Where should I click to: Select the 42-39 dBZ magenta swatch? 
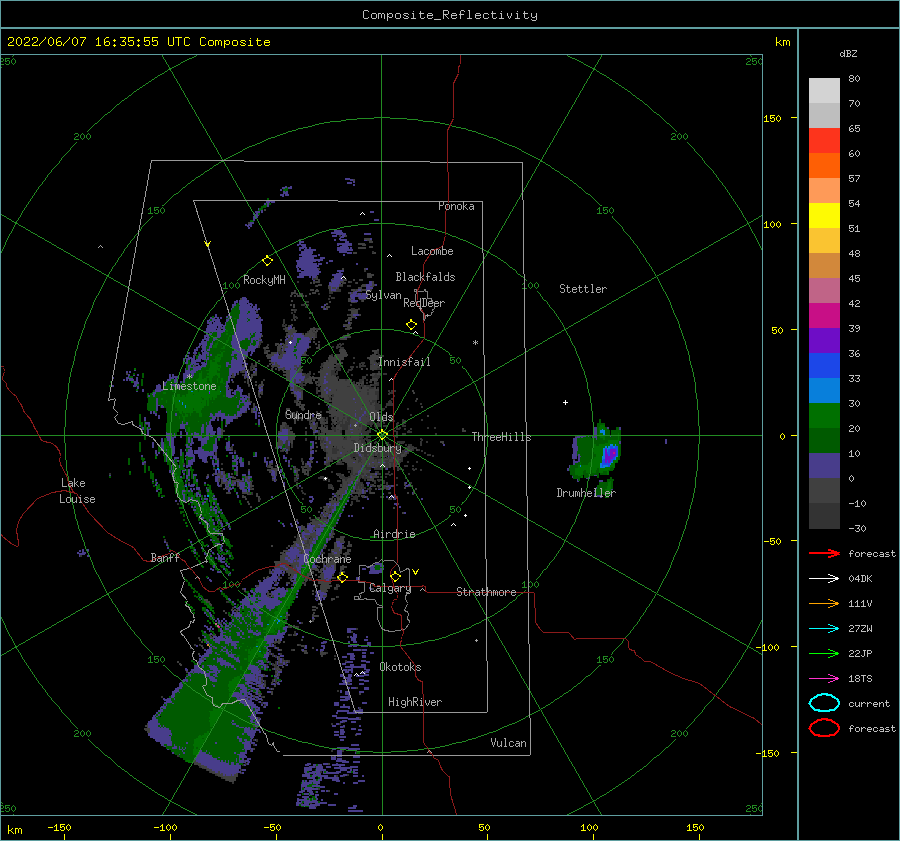824,316
